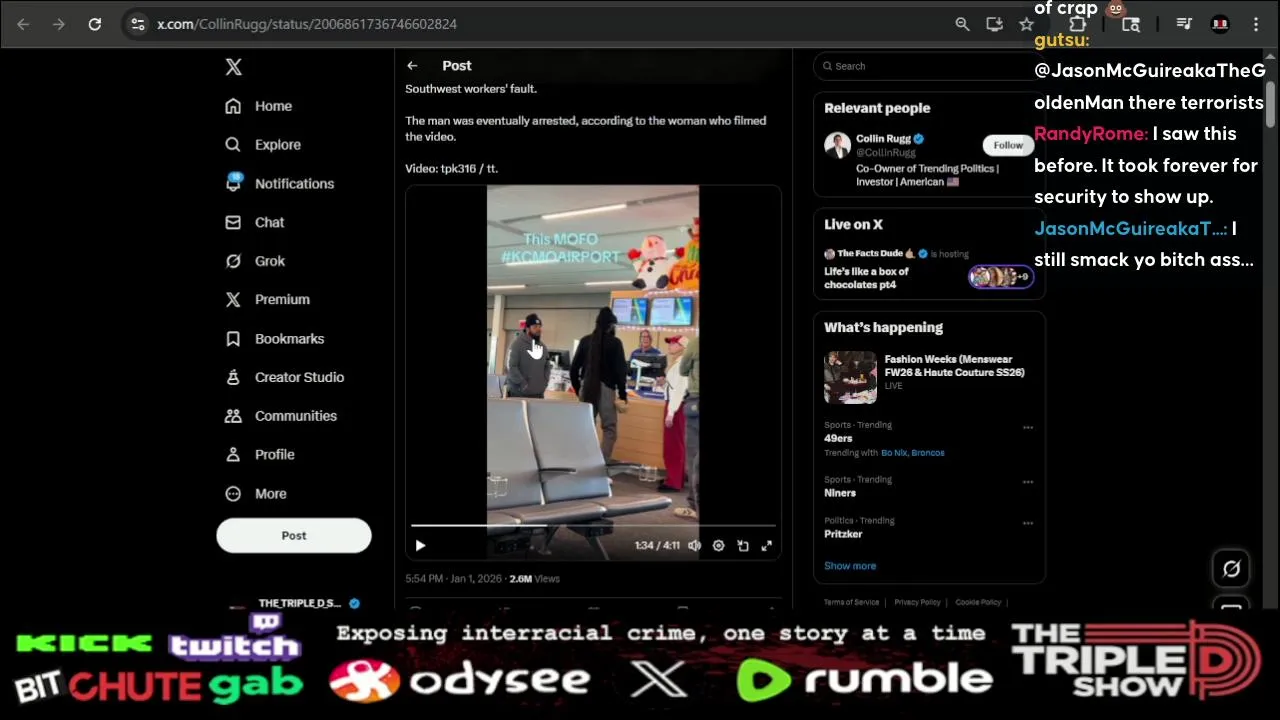This screenshot has height=720, width=1280.
Task: Click the browser back arrow
Action: pos(23,24)
